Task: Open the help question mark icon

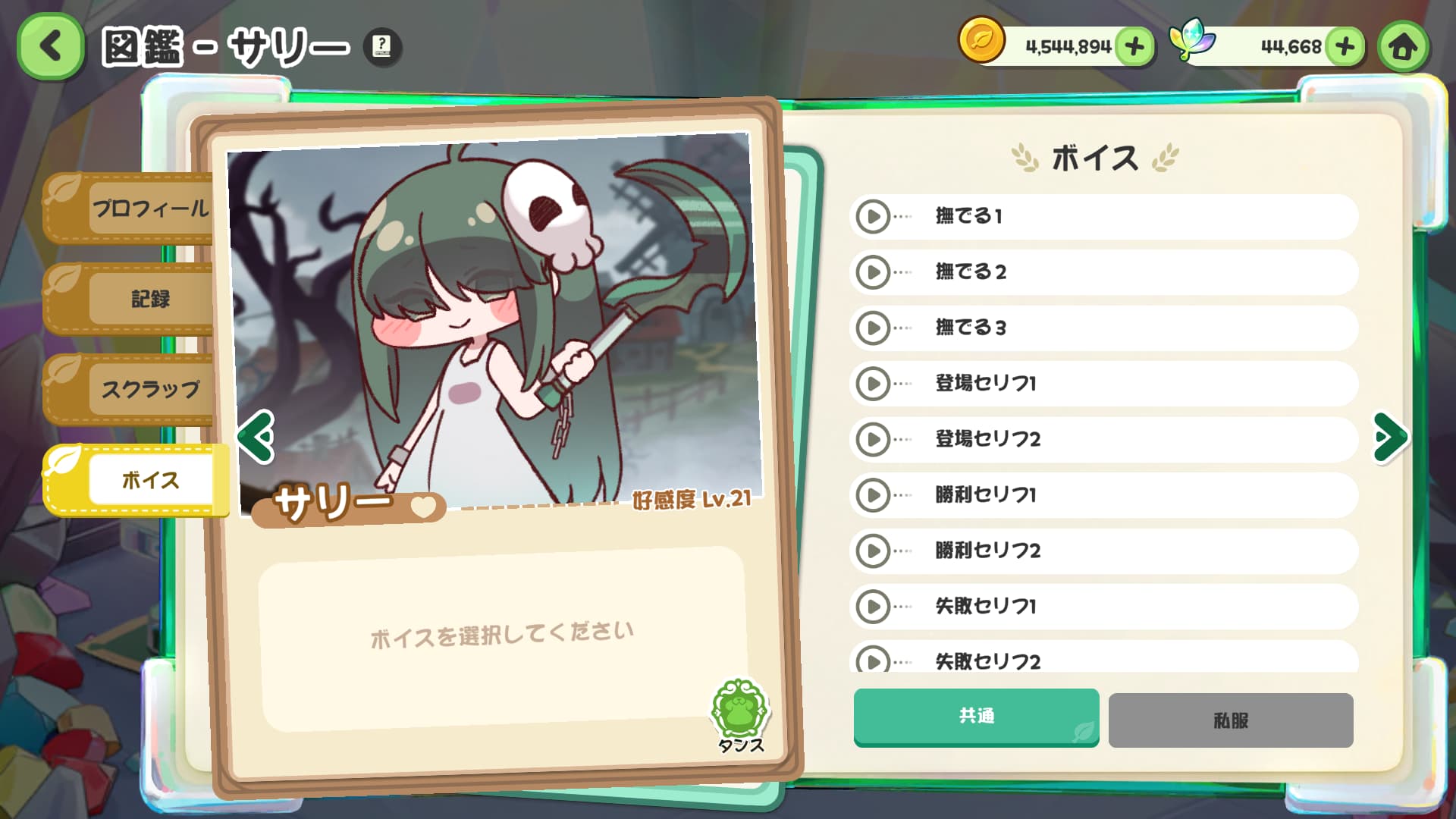Action: (x=382, y=46)
